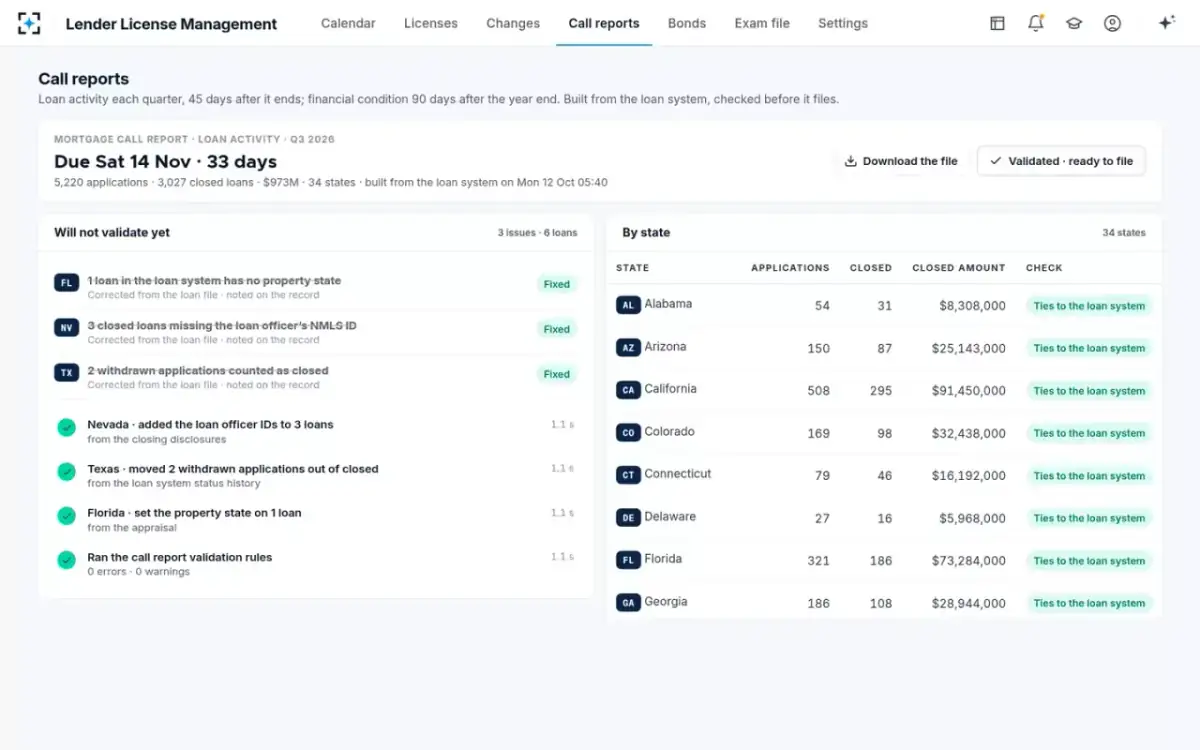Click Florida's applications value 321

coord(819,561)
